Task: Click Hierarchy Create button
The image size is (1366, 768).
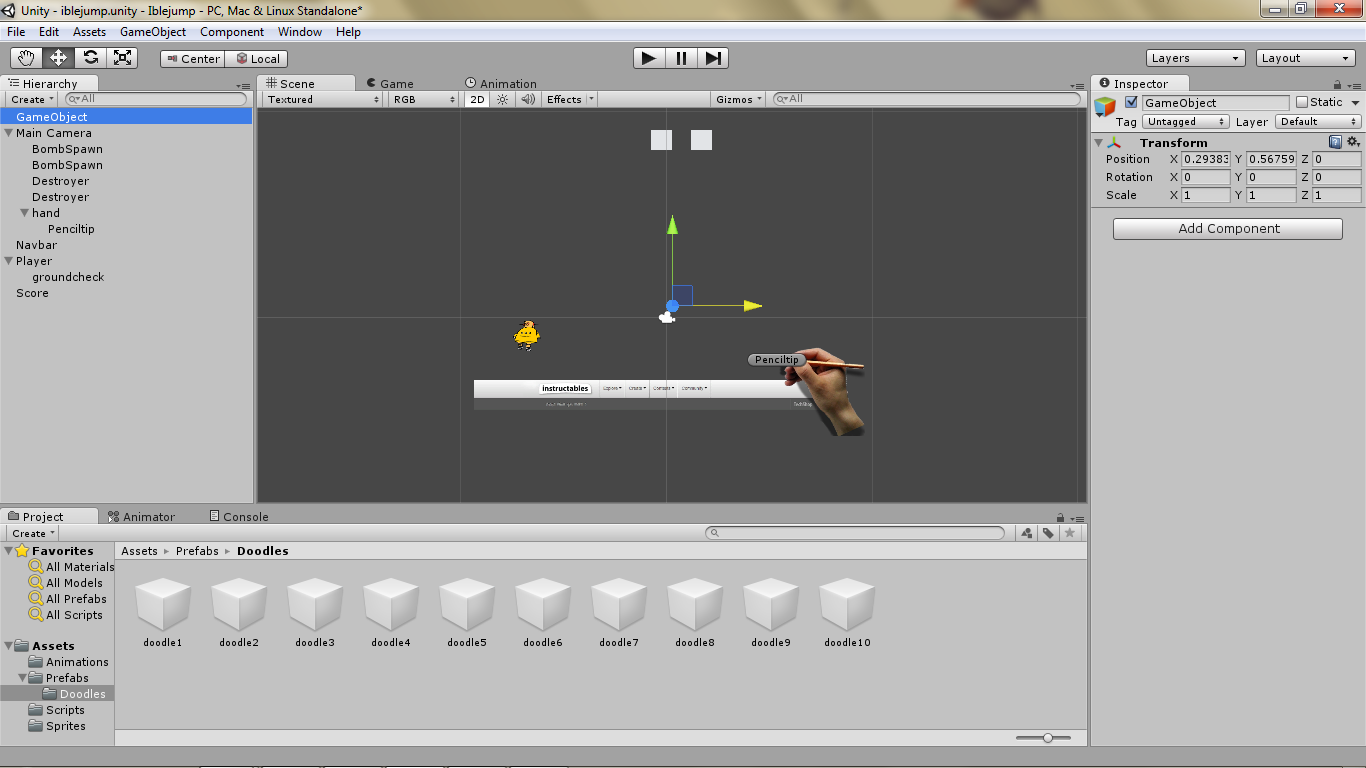Action: tap(32, 99)
